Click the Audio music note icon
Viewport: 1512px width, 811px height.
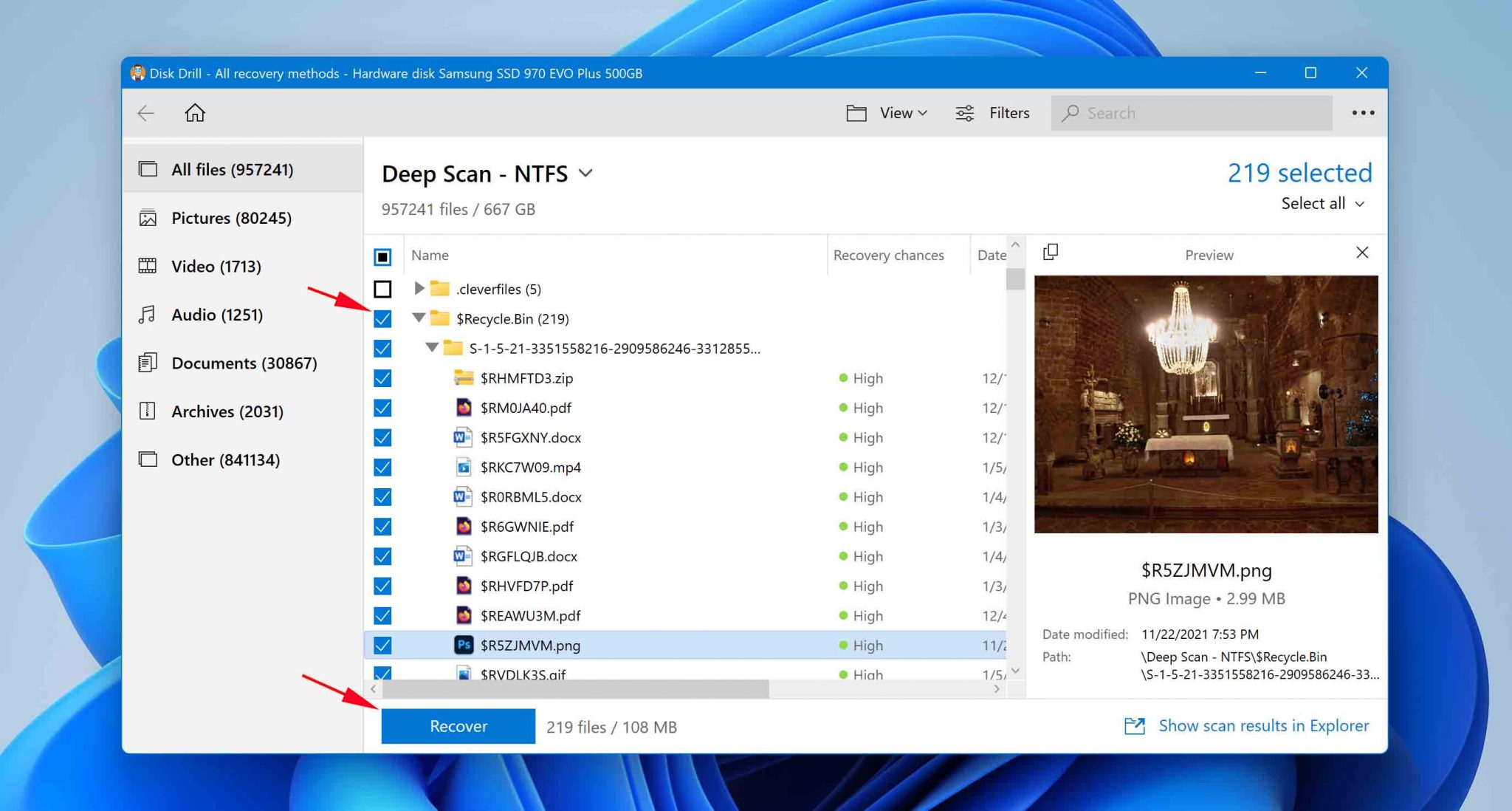(148, 315)
